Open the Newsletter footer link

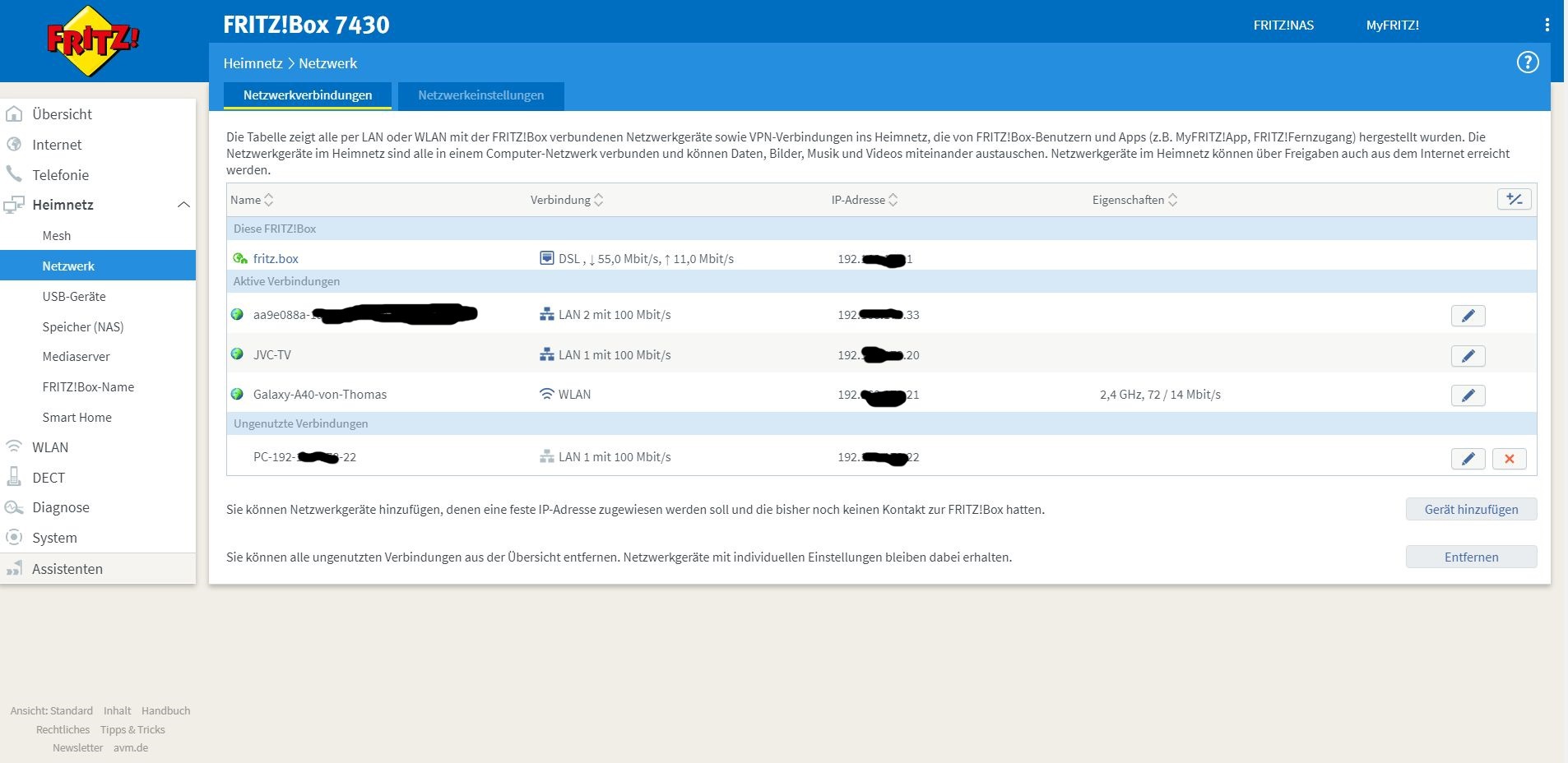point(77,747)
